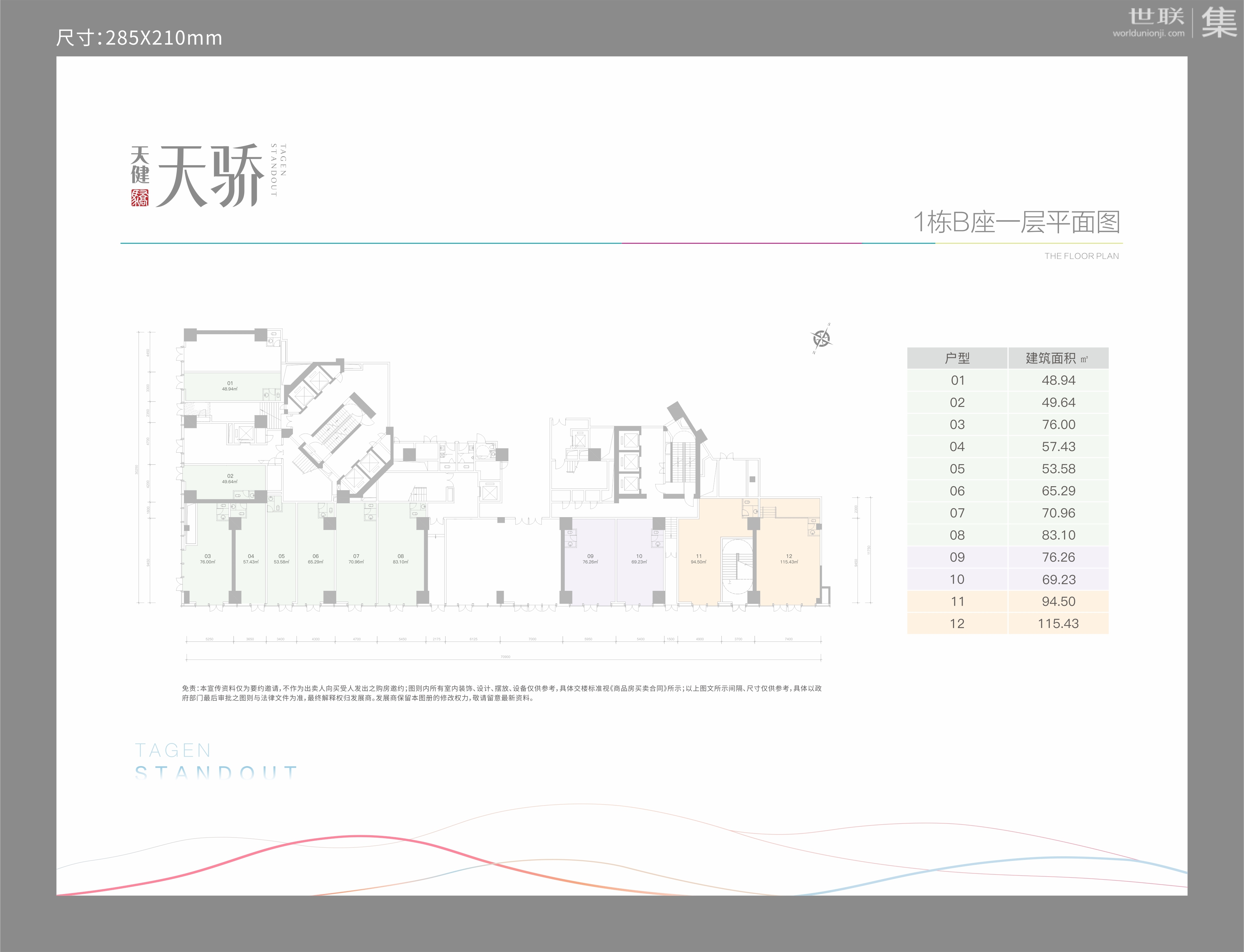Click unit 12 in the floor plan

(x=789, y=559)
